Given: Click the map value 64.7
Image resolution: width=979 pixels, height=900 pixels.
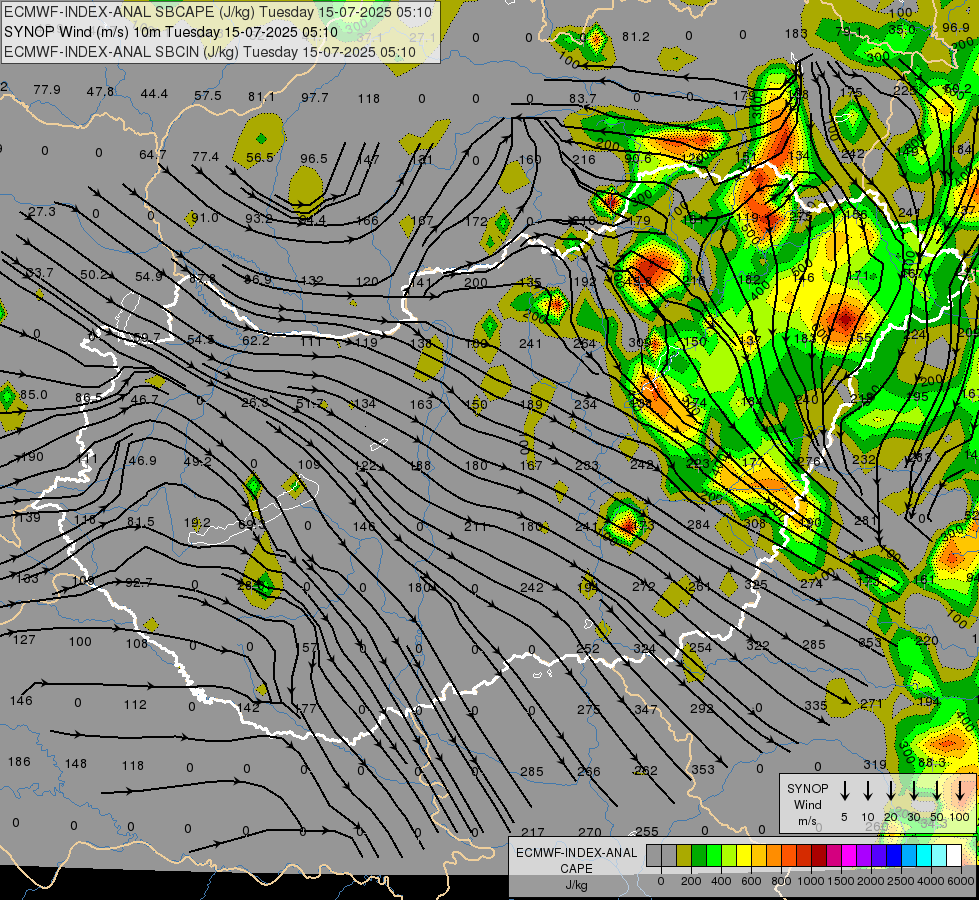Looking at the screenshot, I should pos(153,154).
